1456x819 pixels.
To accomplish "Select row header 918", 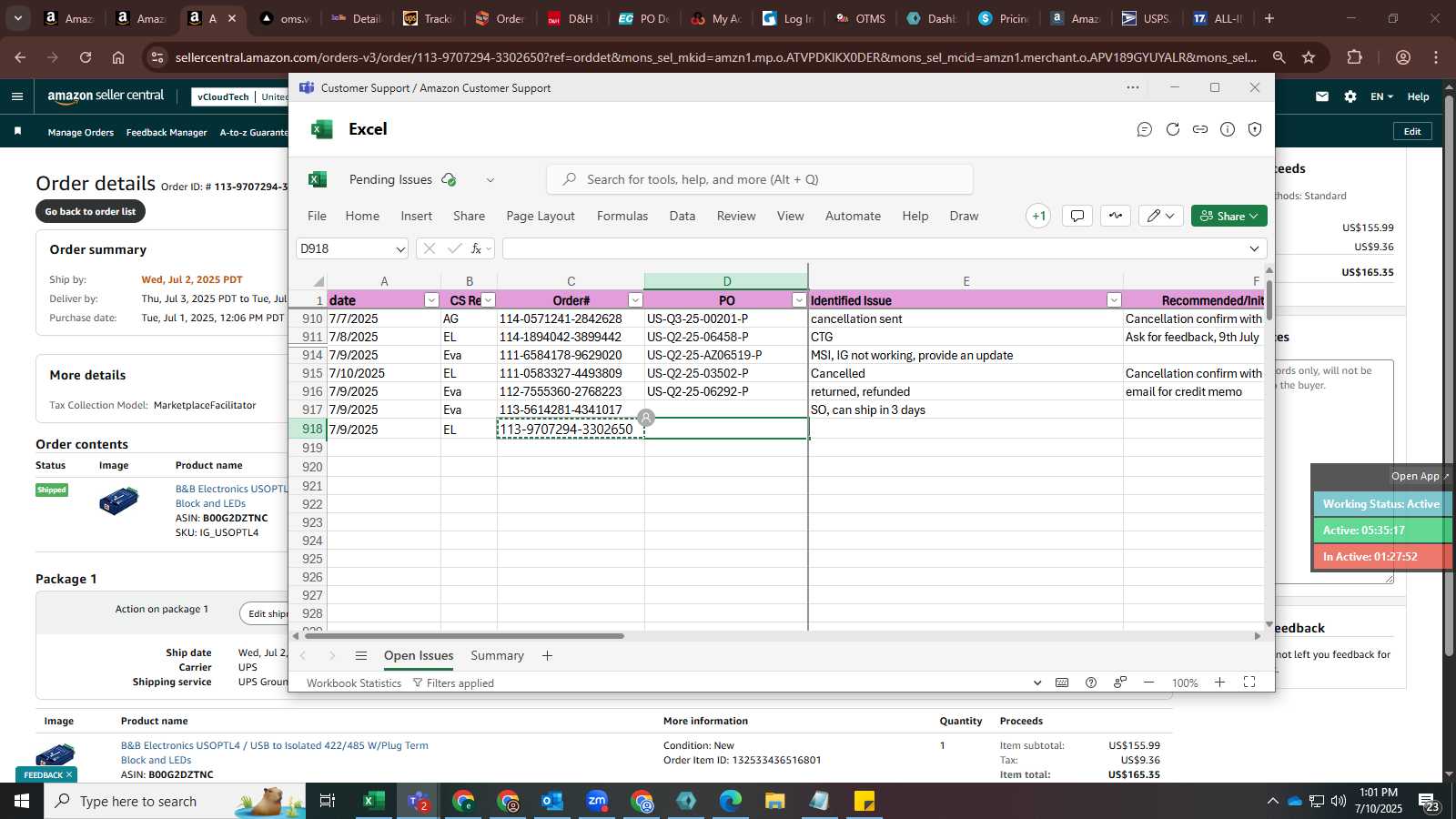I will (312, 429).
